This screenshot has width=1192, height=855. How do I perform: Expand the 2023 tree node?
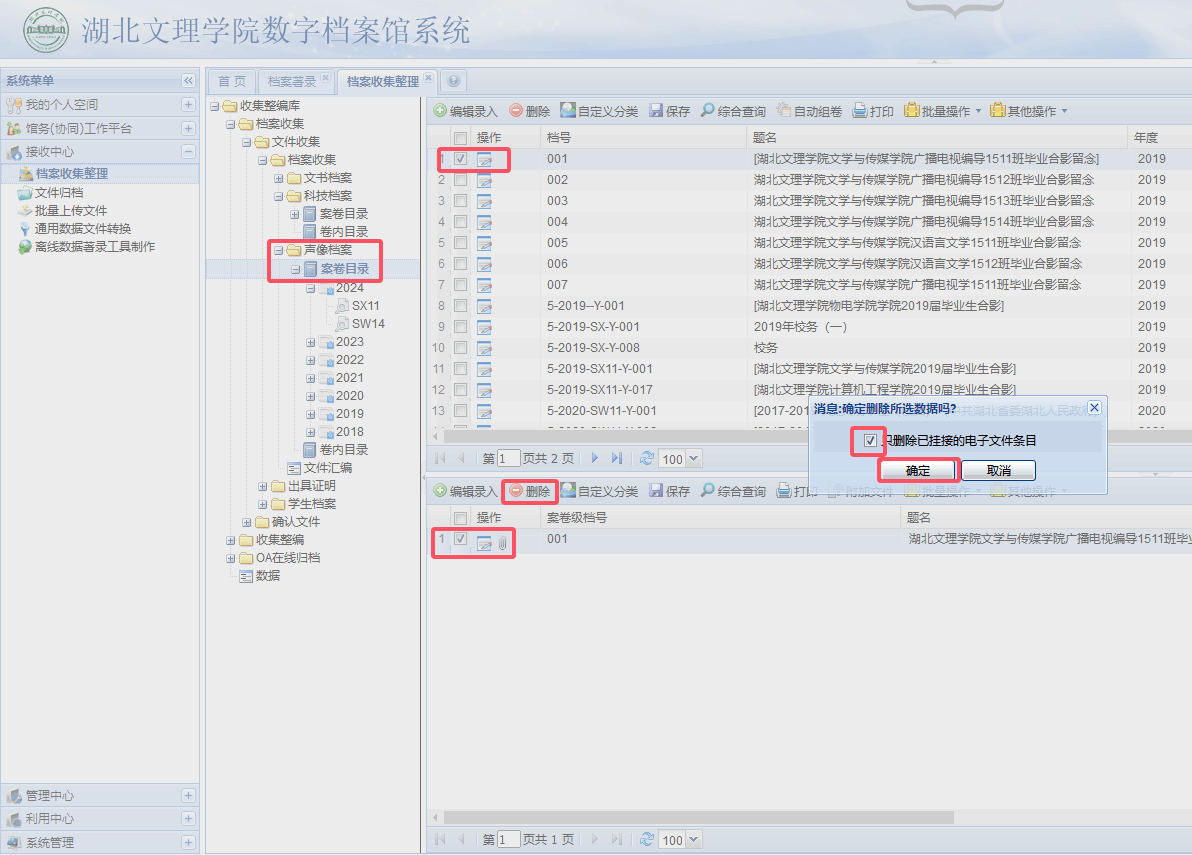[310, 342]
